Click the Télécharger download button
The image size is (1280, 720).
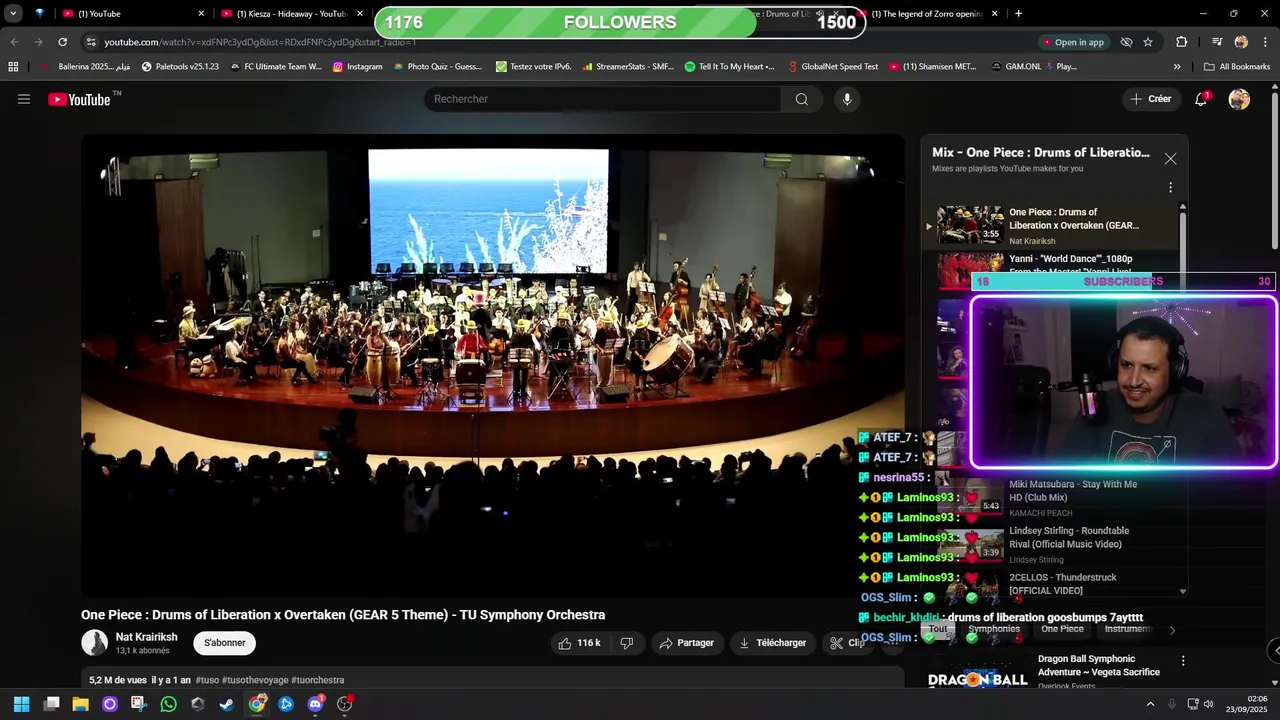click(773, 643)
